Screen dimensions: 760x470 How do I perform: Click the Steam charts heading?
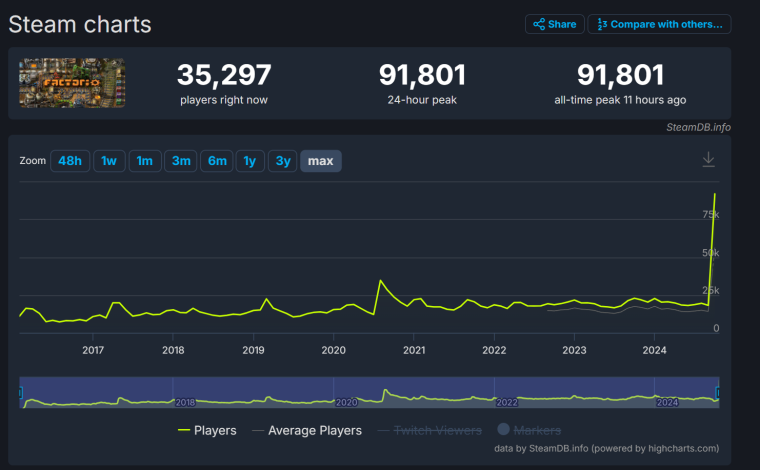pos(80,24)
